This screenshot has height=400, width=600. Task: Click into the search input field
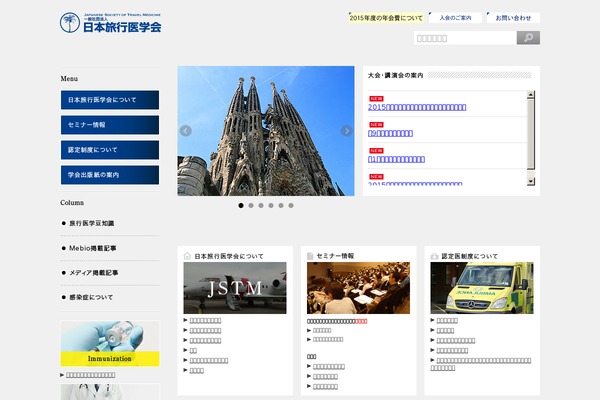coord(465,38)
